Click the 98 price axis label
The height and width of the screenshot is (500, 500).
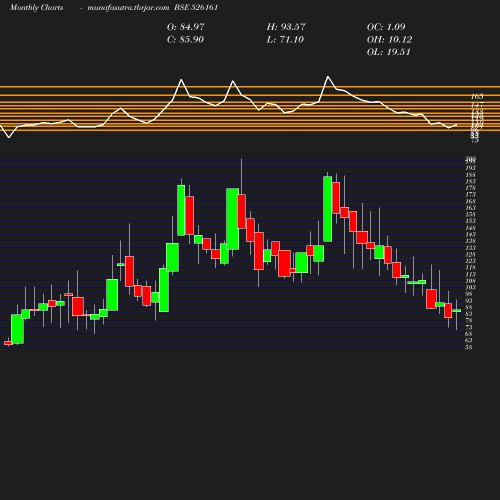469,294
